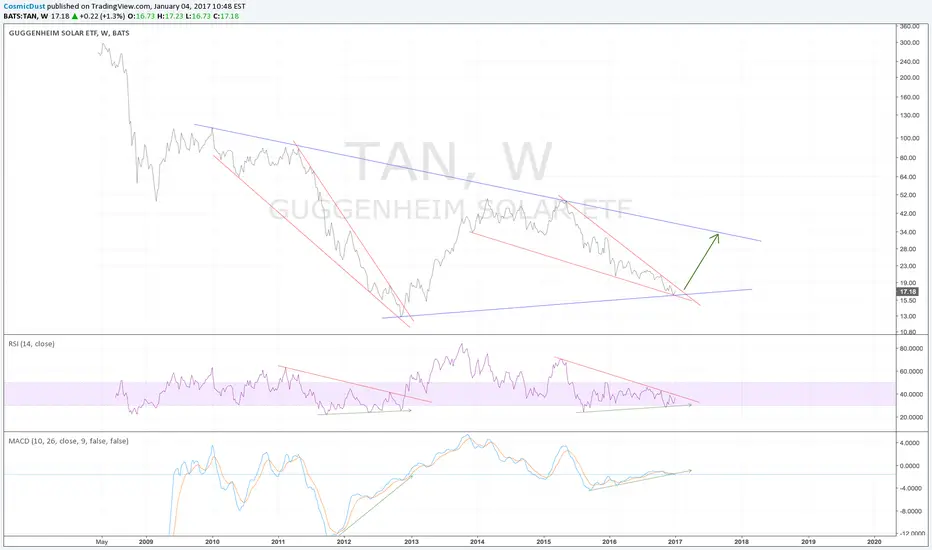The image size is (932, 550).
Task: Click the 42.00 price axis label
Action: click(x=909, y=213)
